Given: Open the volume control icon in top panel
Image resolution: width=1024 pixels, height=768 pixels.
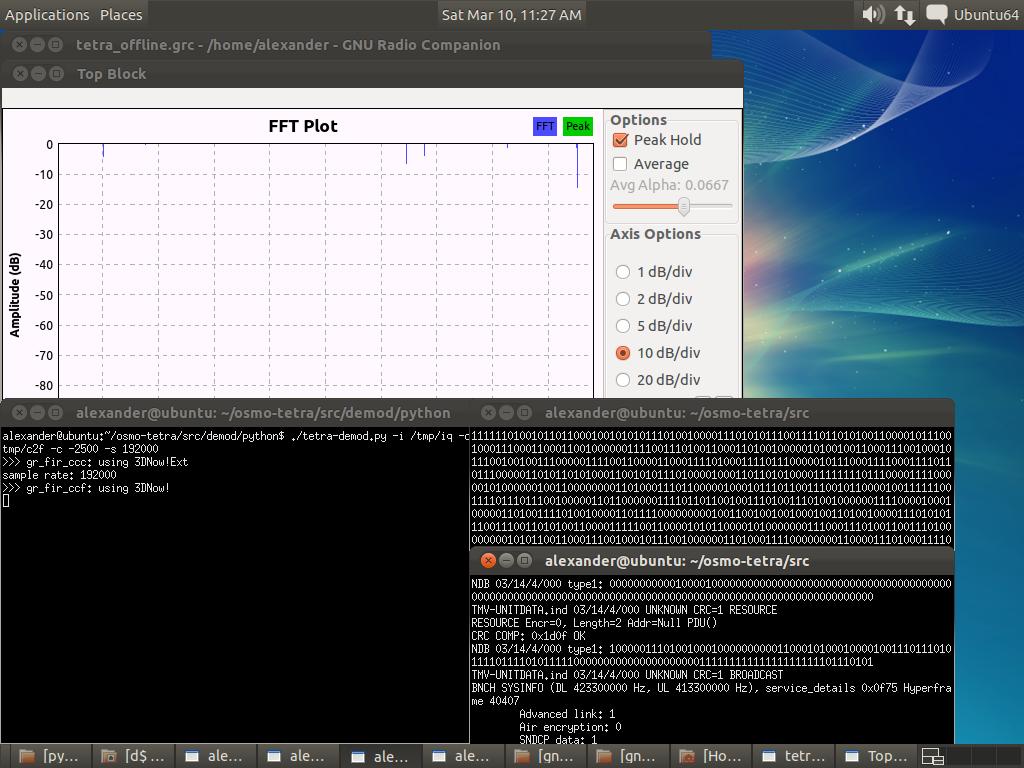Looking at the screenshot, I should [873, 14].
